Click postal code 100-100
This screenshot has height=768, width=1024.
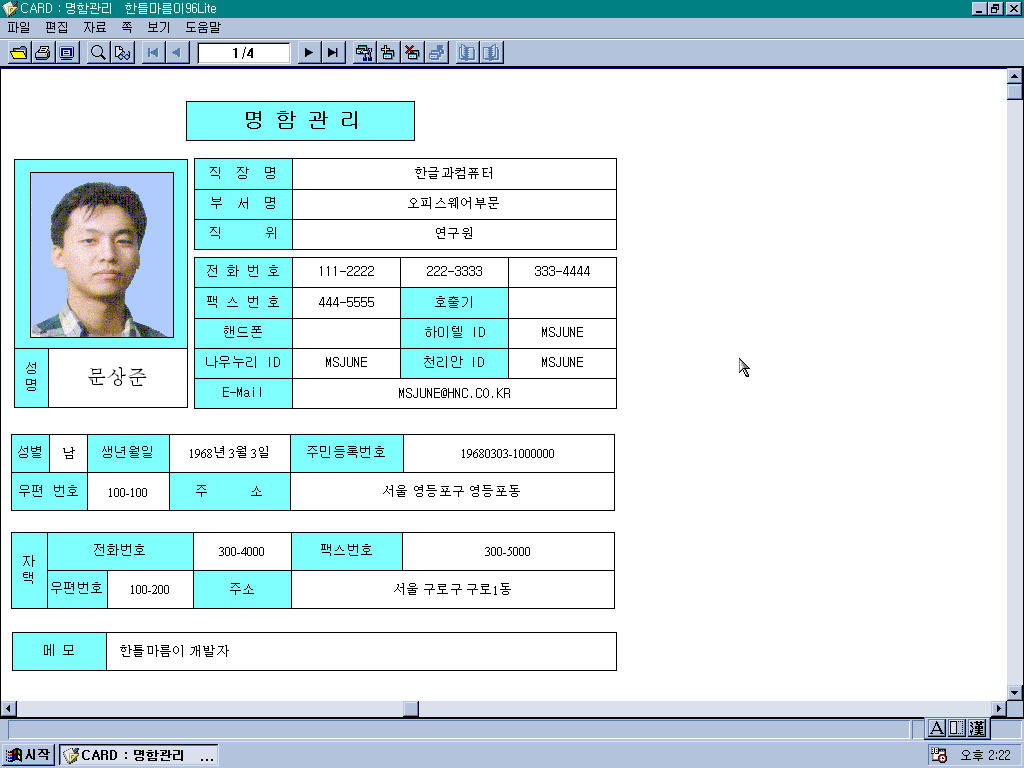tap(128, 492)
